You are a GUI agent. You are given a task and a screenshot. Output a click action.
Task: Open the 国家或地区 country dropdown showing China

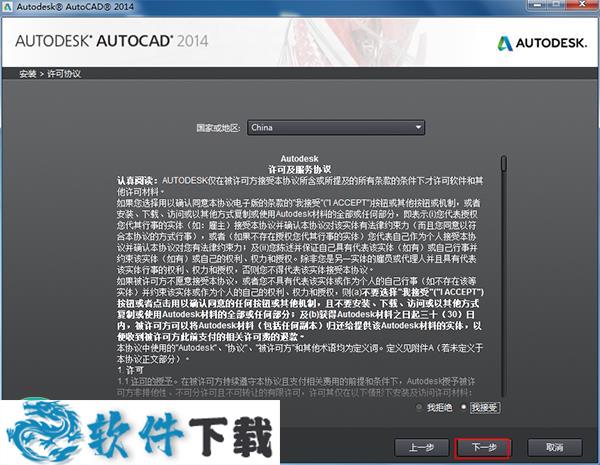336,127
